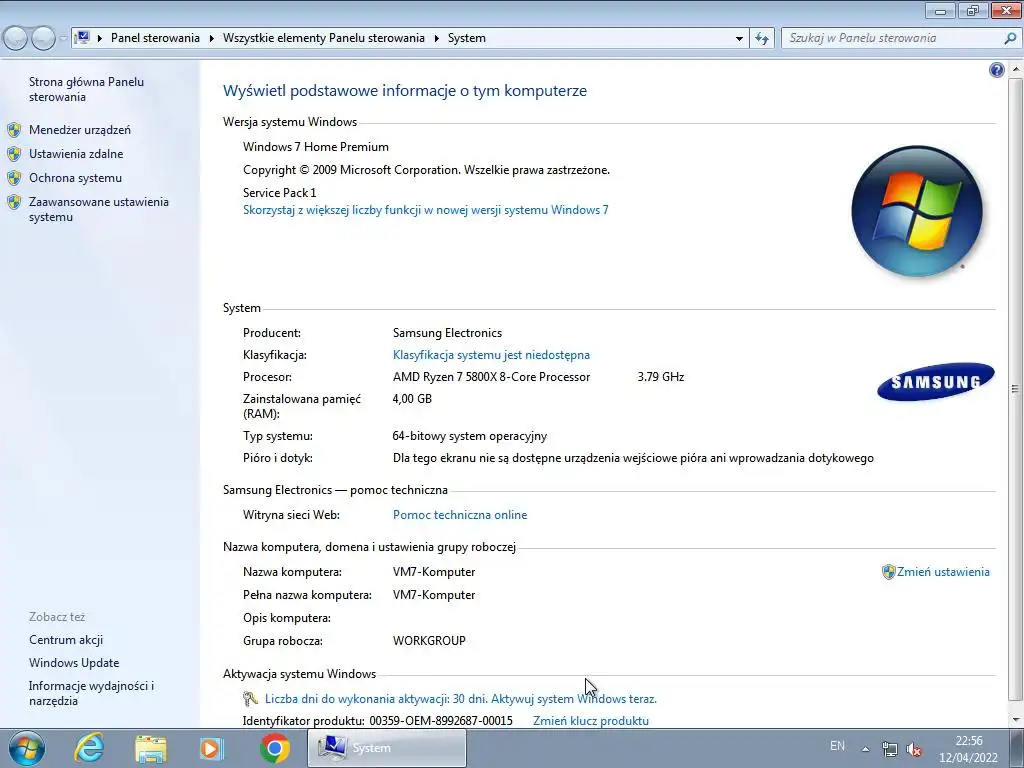This screenshot has width=1024, height=768.
Task: Open Ochrona systemu link
Action: 75,178
